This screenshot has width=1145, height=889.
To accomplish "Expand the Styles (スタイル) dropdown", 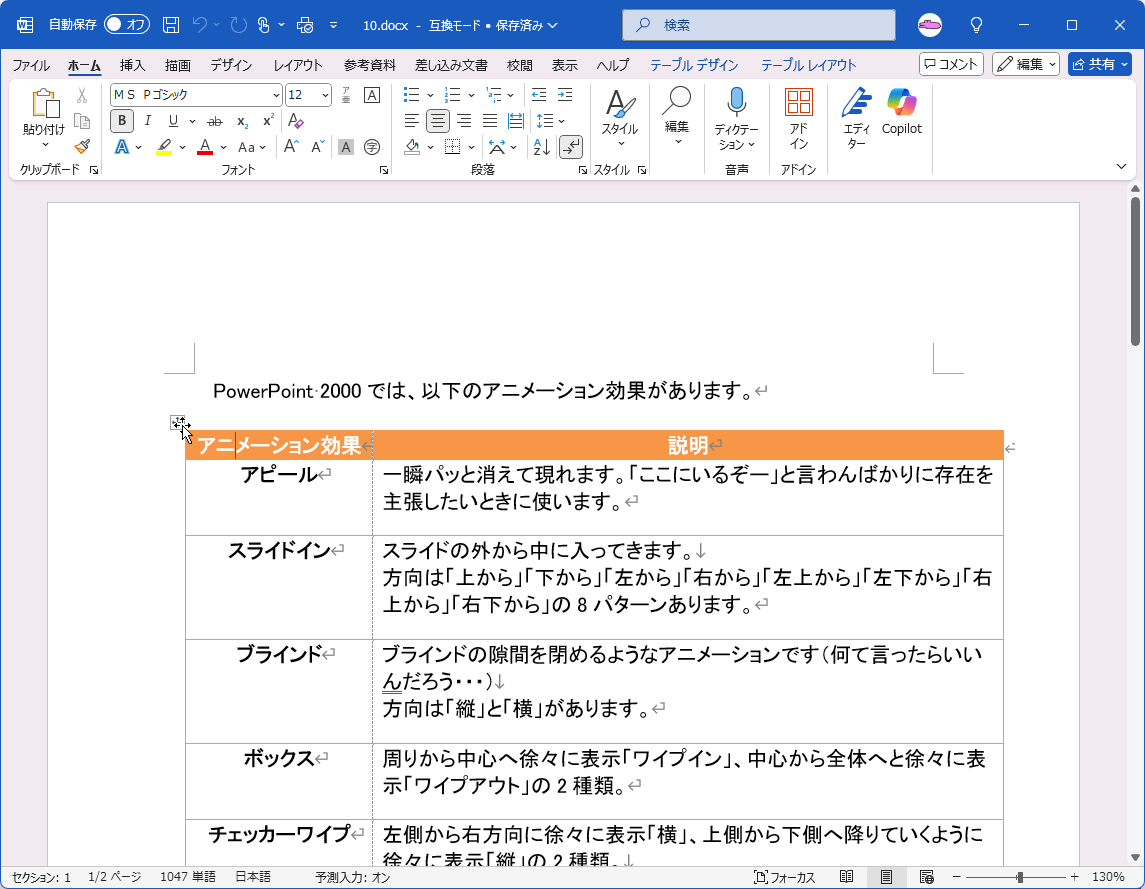I will pos(620,143).
